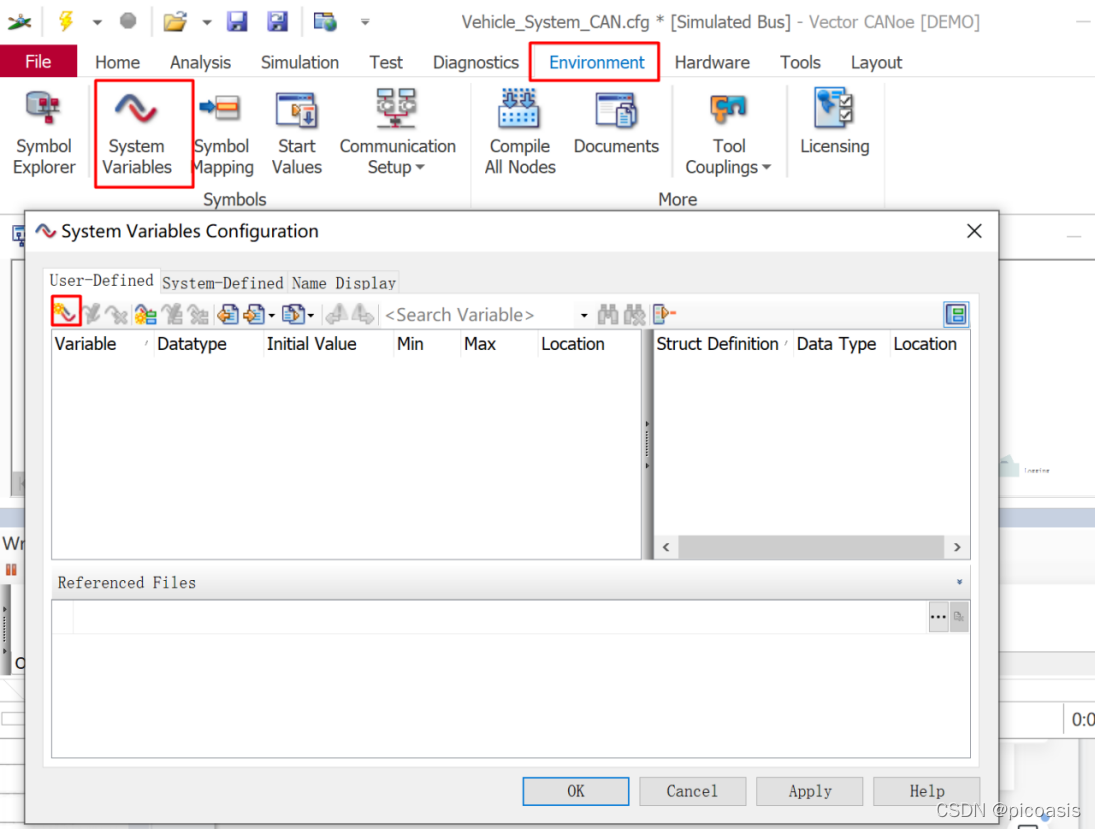The width and height of the screenshot is (1096, 830).
Task: Click the Save As floppy icon
Action: coord(277,22)
